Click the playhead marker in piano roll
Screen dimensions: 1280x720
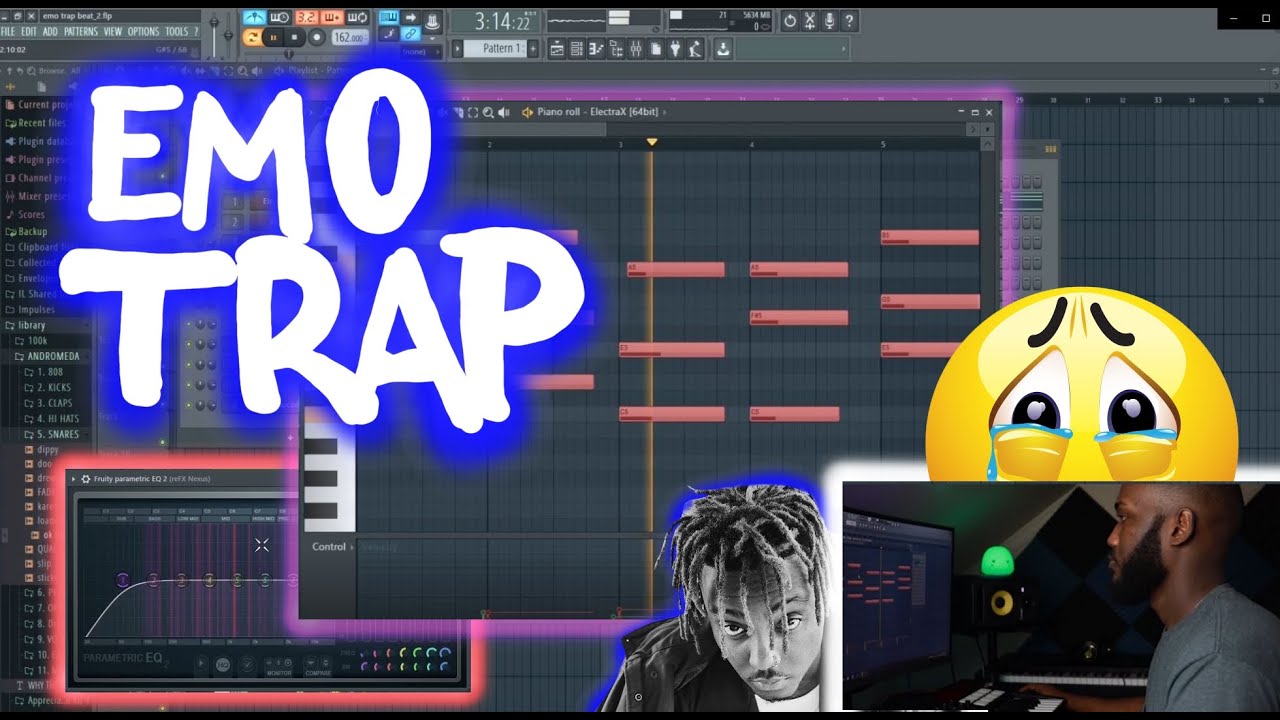point(652,143)
